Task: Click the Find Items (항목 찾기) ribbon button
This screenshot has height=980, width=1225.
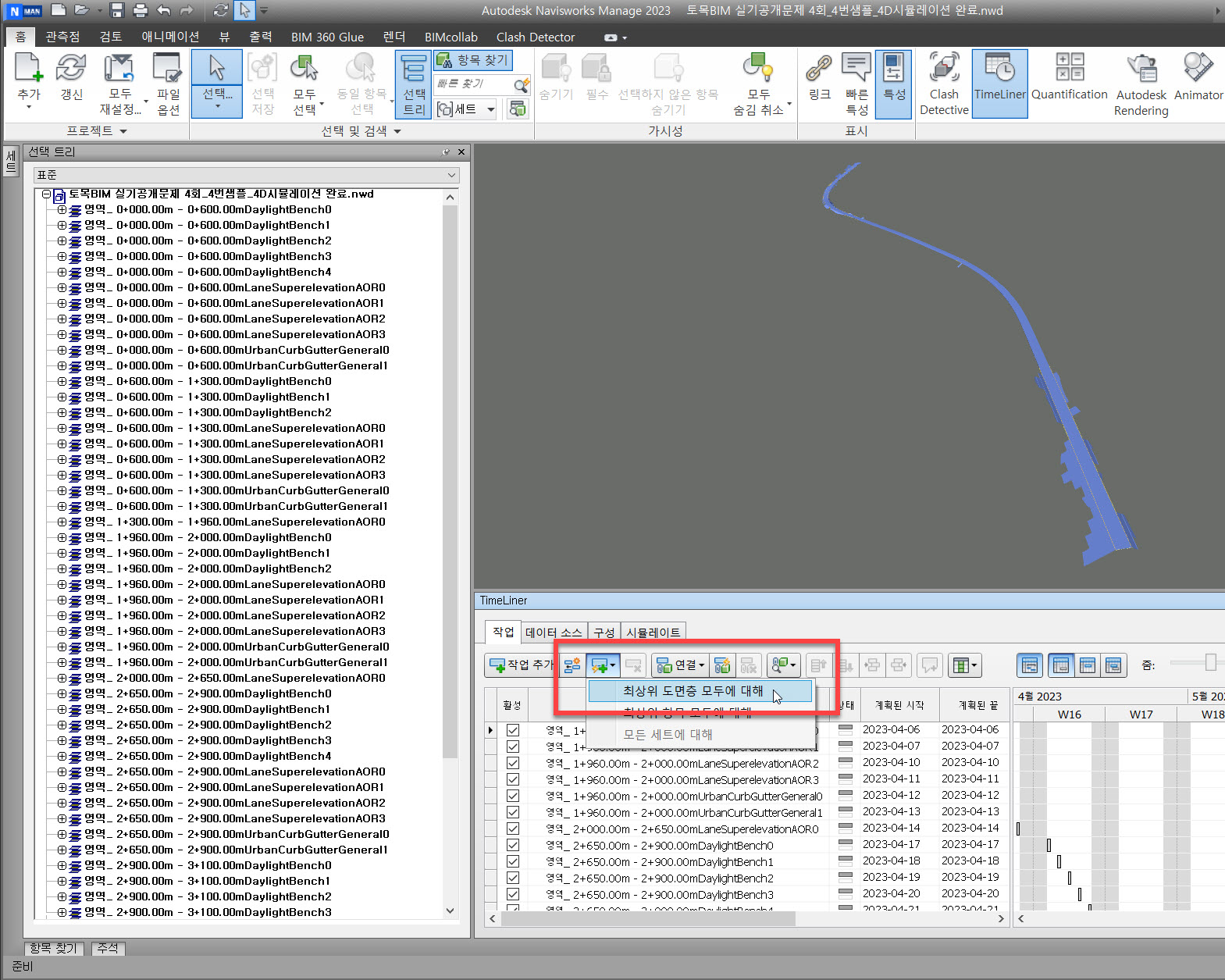Action: click(x=473, y=60)
